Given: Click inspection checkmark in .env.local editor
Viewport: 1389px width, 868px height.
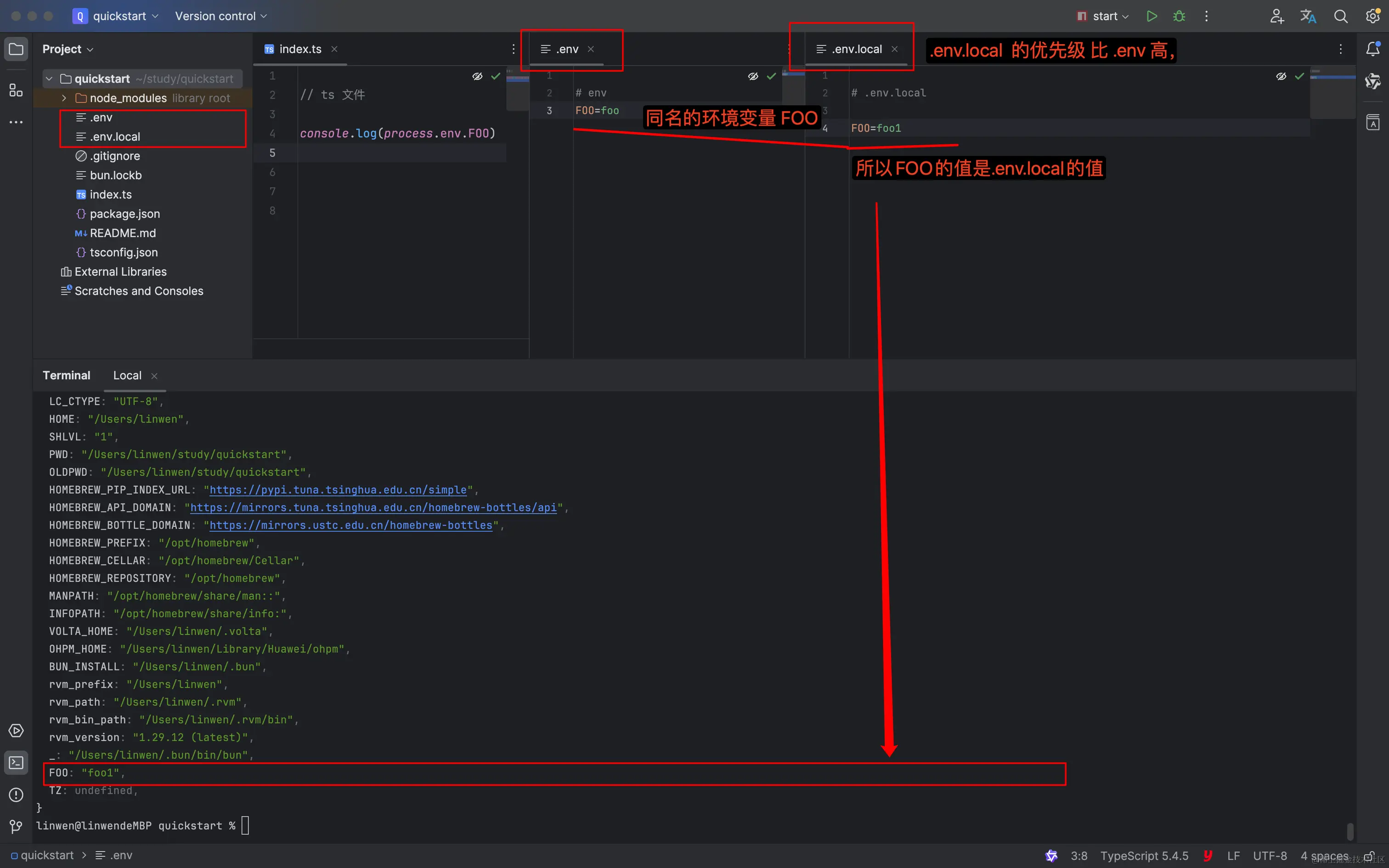Looking at the screenshot, I should [x=1299, y=76].
